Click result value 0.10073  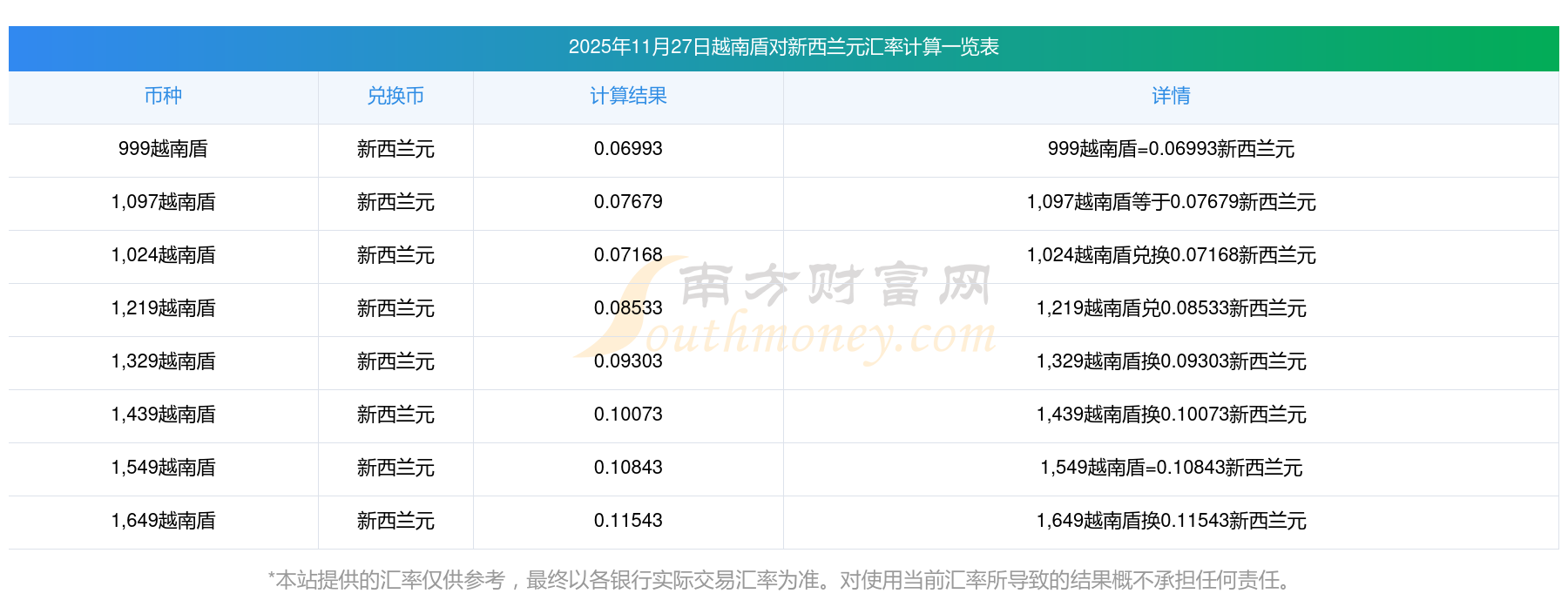pyautogui.click(x=628, y=415)
